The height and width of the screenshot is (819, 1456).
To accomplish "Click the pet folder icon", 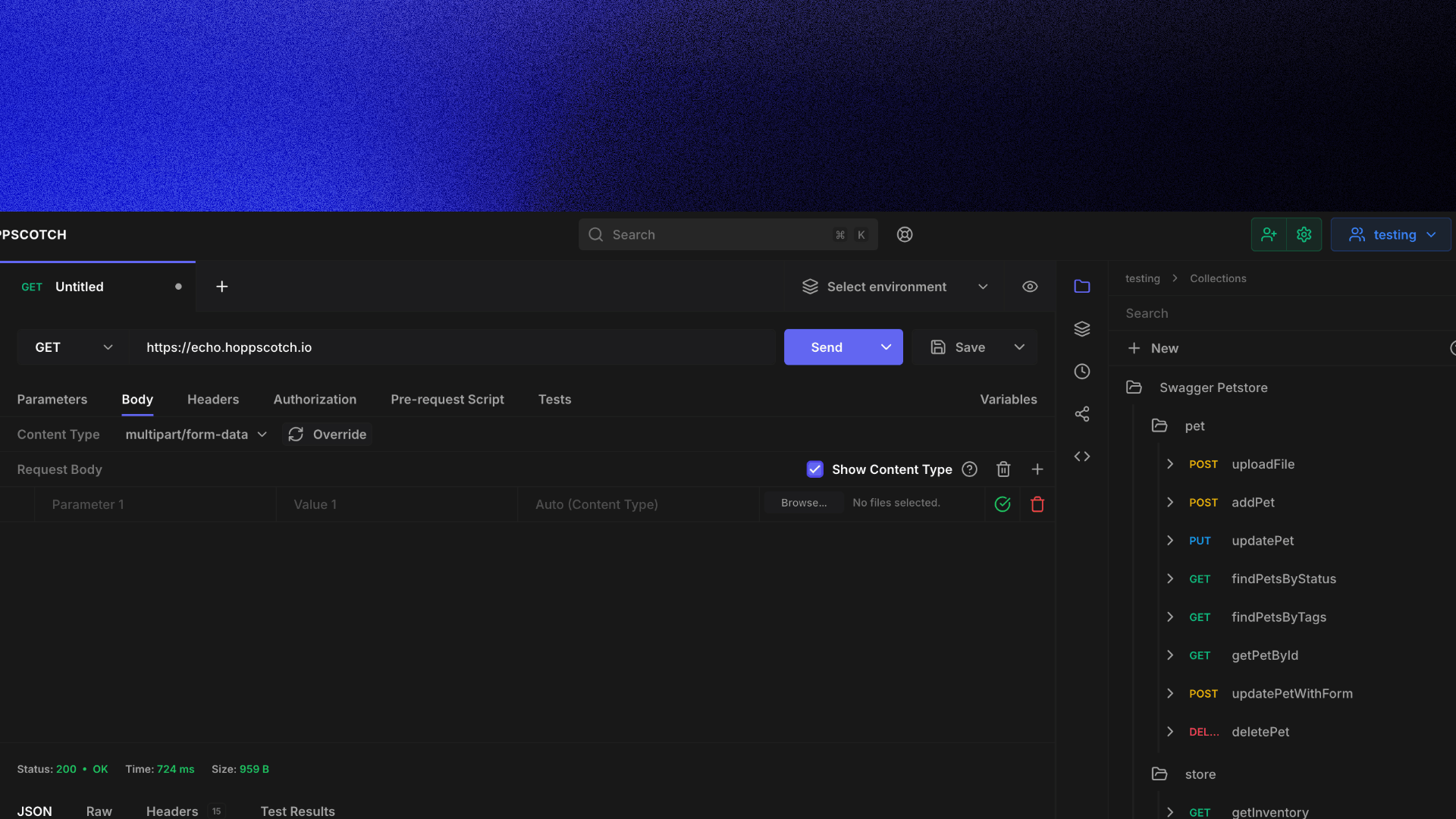I will pyautogui.click(x=1159, y=425).
